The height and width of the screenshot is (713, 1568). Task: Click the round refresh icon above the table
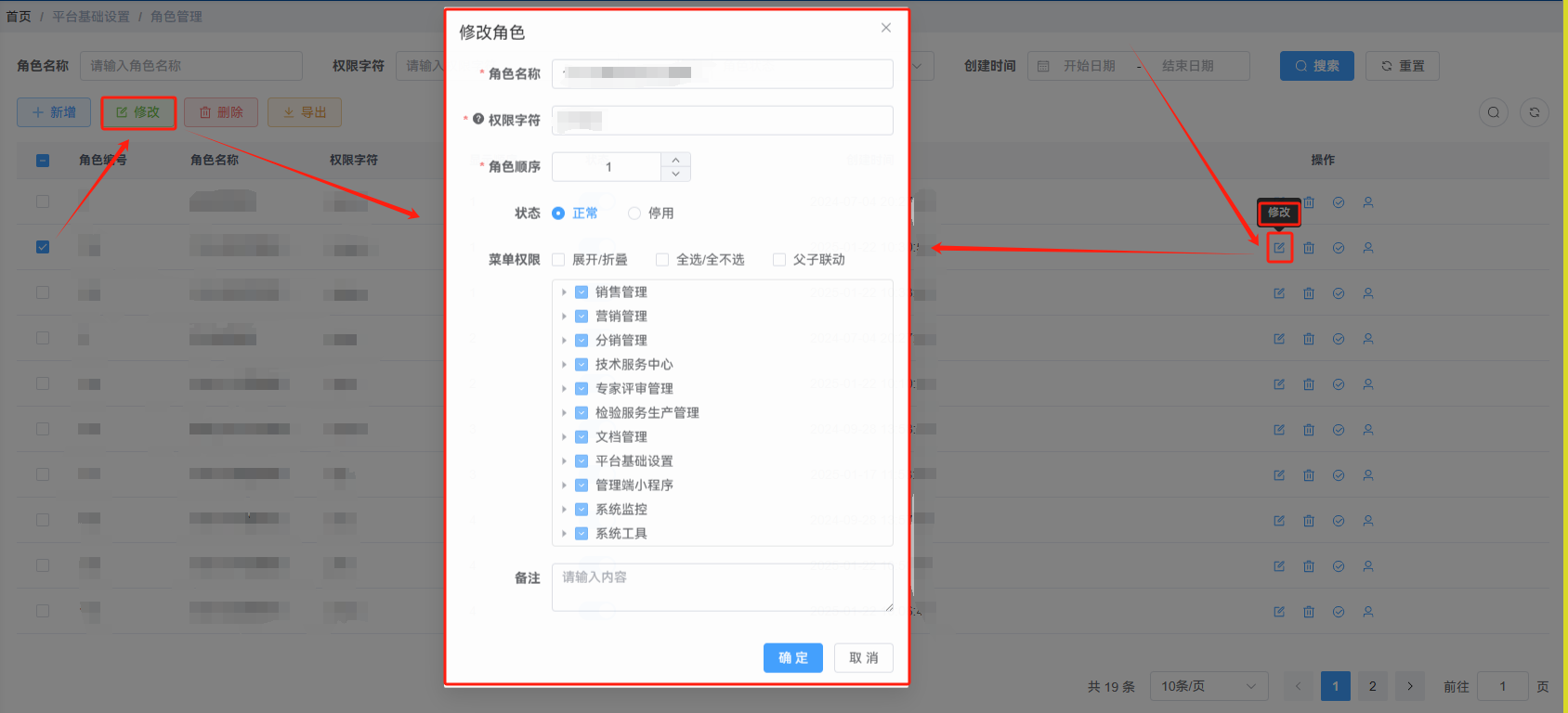pyautogui.click(x=1535, y=112)
